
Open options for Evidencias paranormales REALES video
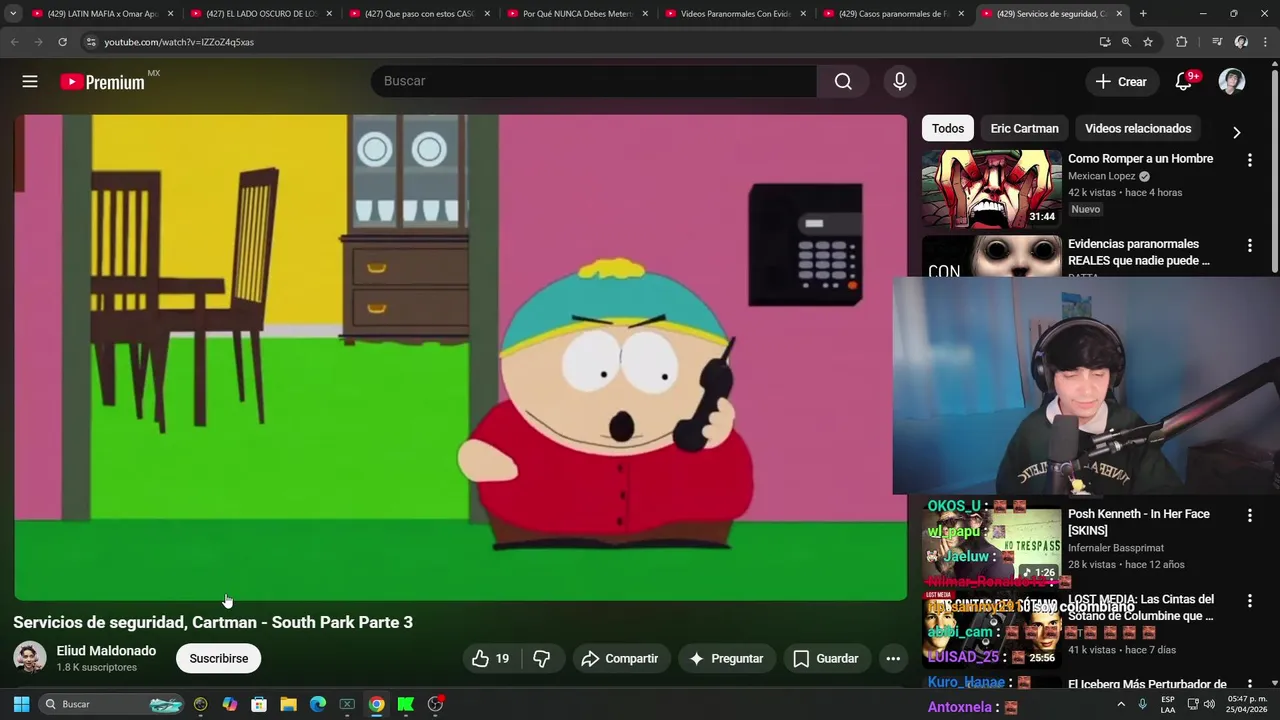coord(1249,245)
